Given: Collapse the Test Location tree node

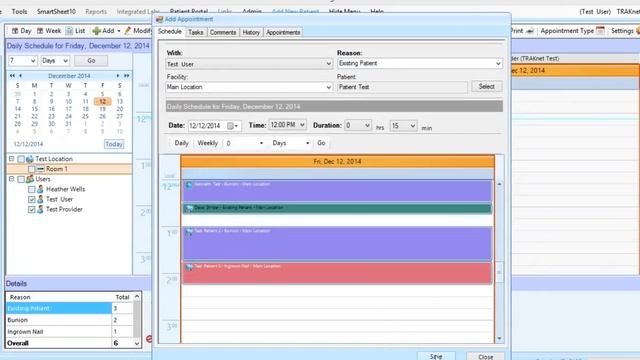Looking at the screenshot, I should click(x=11, y=158).
